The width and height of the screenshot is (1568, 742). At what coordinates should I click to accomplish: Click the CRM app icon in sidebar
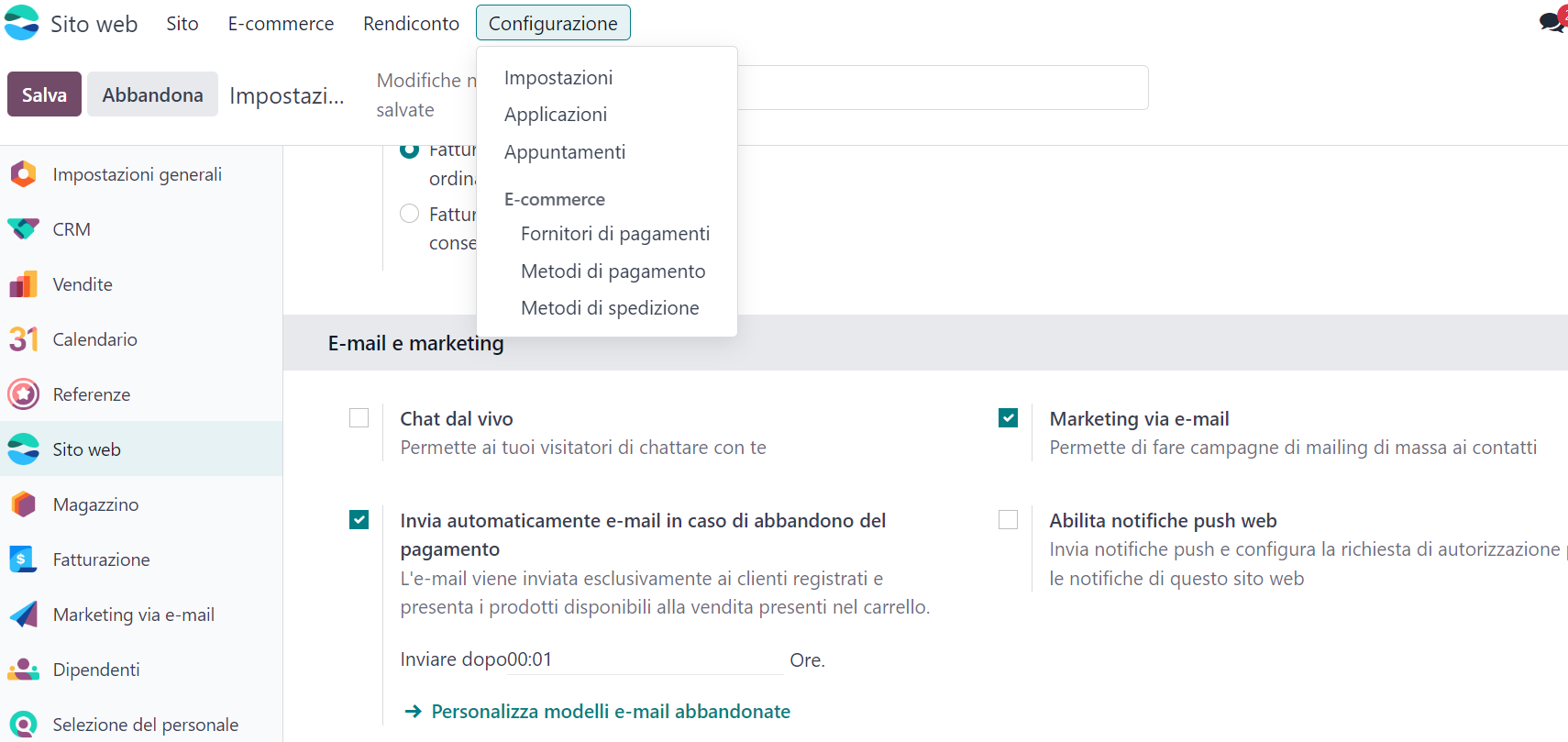pos(23,229)
